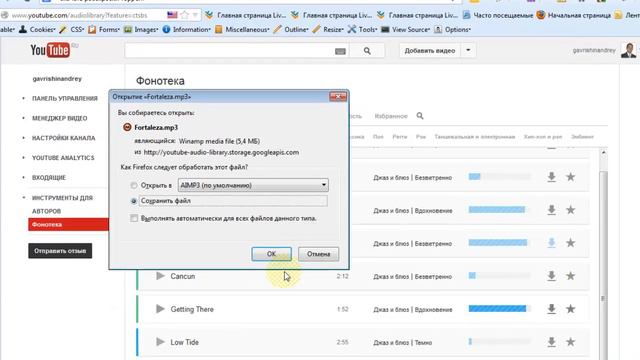Screen dimensions: 640x360
Task: Open the Tools developer toolbar menu
Action: point(363,29)
